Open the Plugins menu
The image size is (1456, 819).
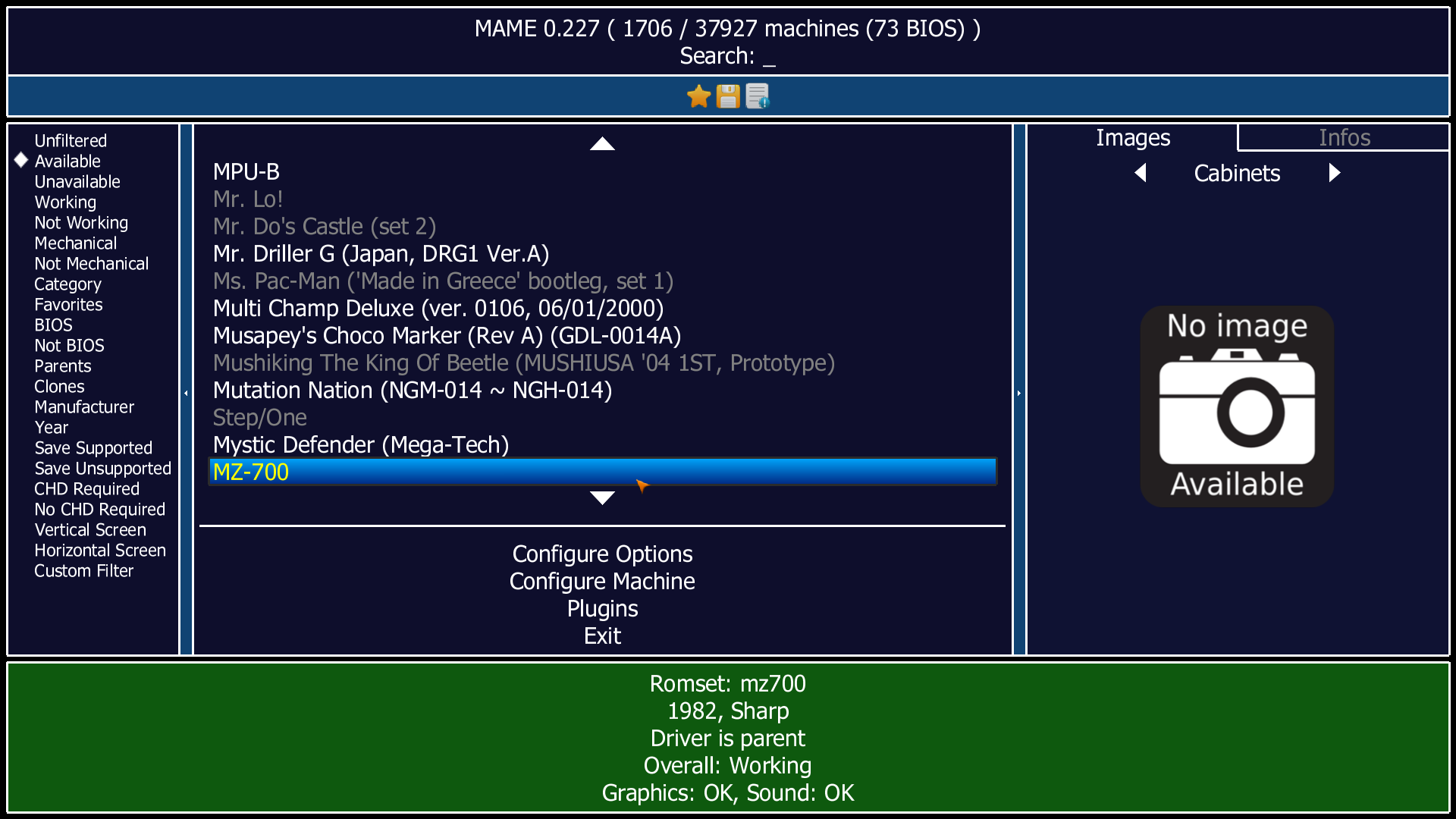click(602, 608)
